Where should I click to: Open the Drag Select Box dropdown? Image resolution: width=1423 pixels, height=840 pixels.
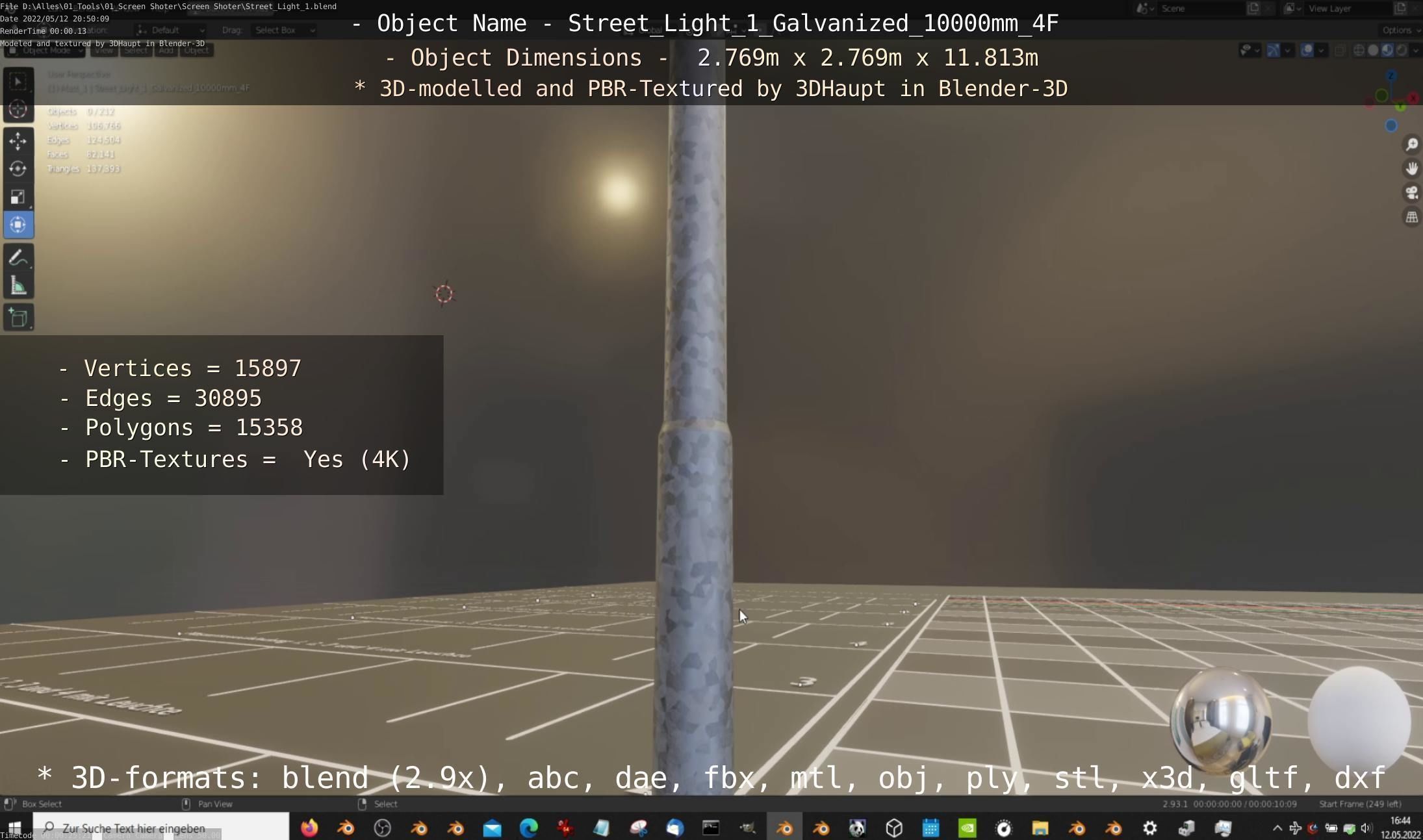(x=285, y=30)
